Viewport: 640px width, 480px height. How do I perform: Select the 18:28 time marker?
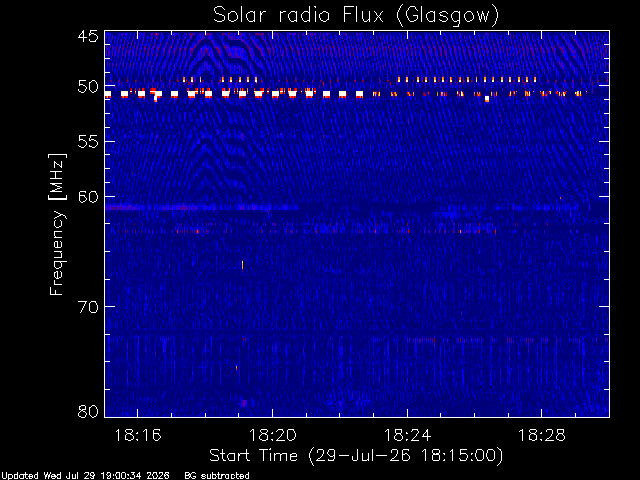tap(542, 435)
